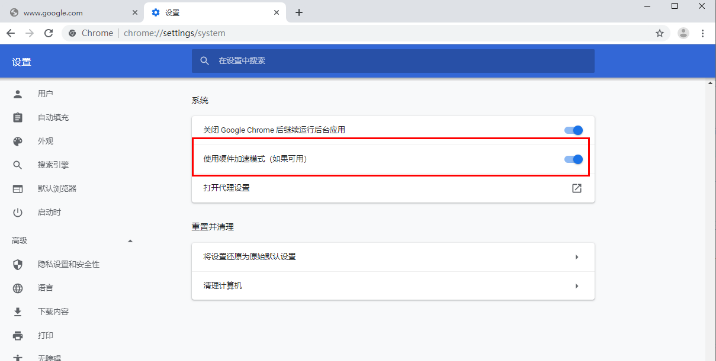Image resolution: width=716 pixels, height=361 pixels.
Task: Expand the restore default settings row arrow
Action: pyautogui.click(x=577, y=257)
